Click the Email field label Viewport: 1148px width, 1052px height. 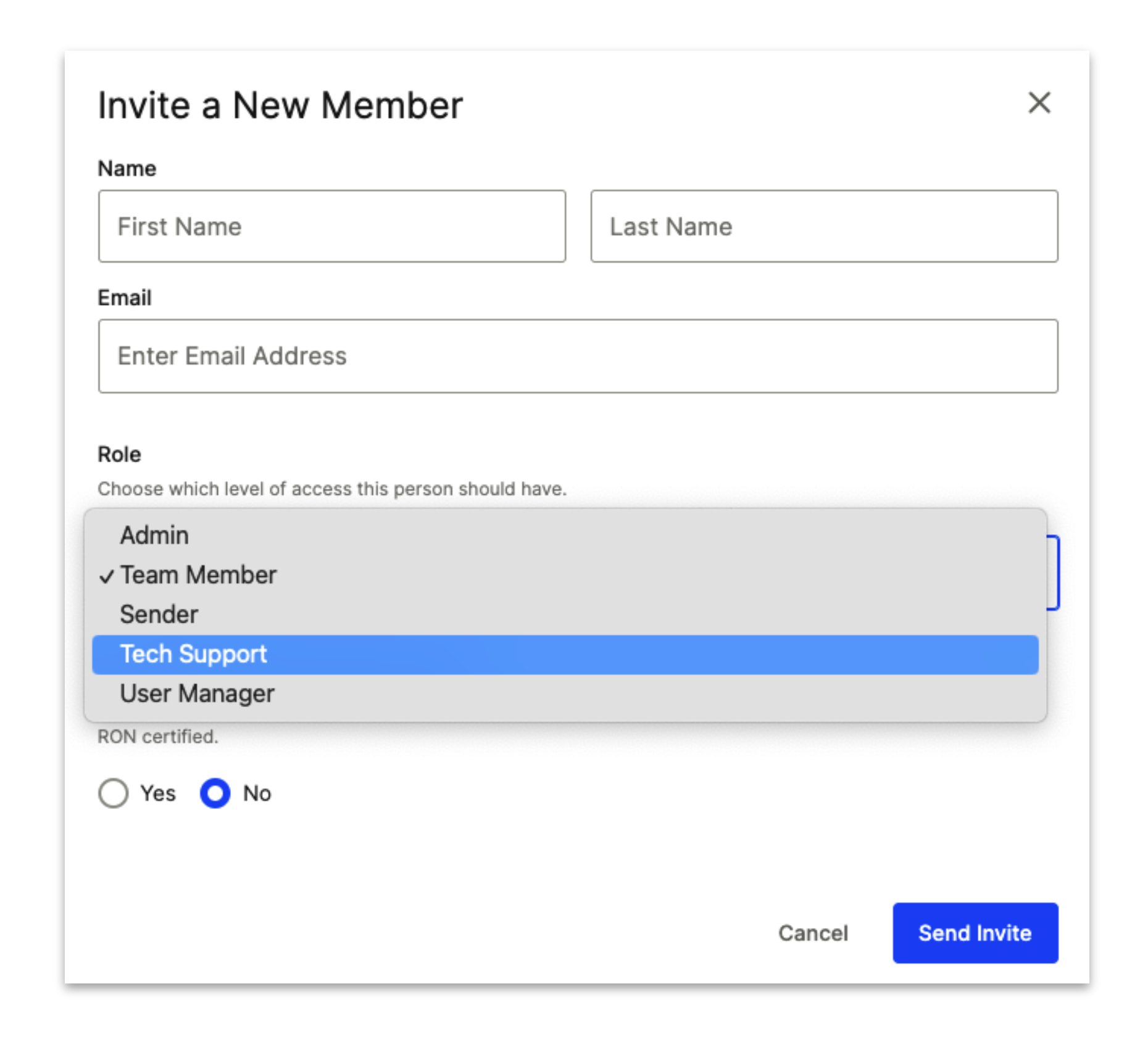pyautogui.click(x=125, y=298)
